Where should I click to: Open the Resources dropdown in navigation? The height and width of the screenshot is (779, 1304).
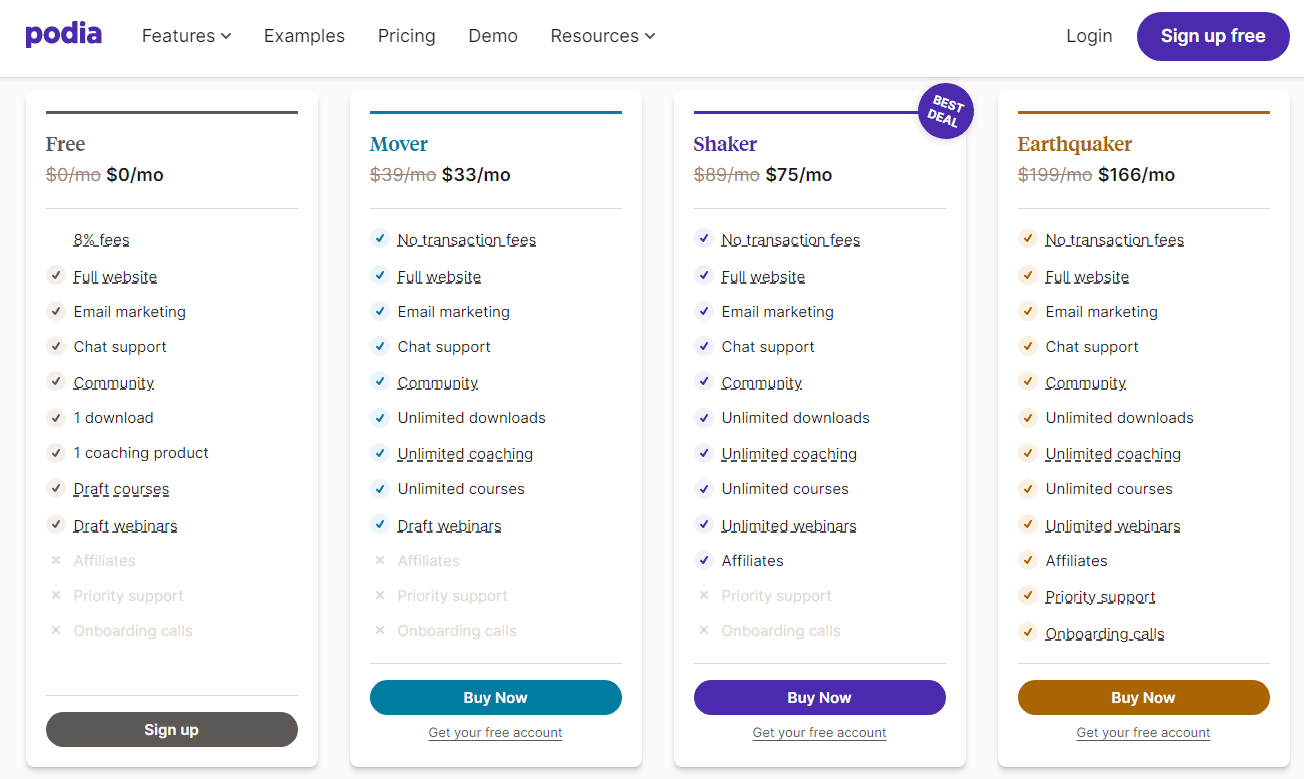[603, 36]
